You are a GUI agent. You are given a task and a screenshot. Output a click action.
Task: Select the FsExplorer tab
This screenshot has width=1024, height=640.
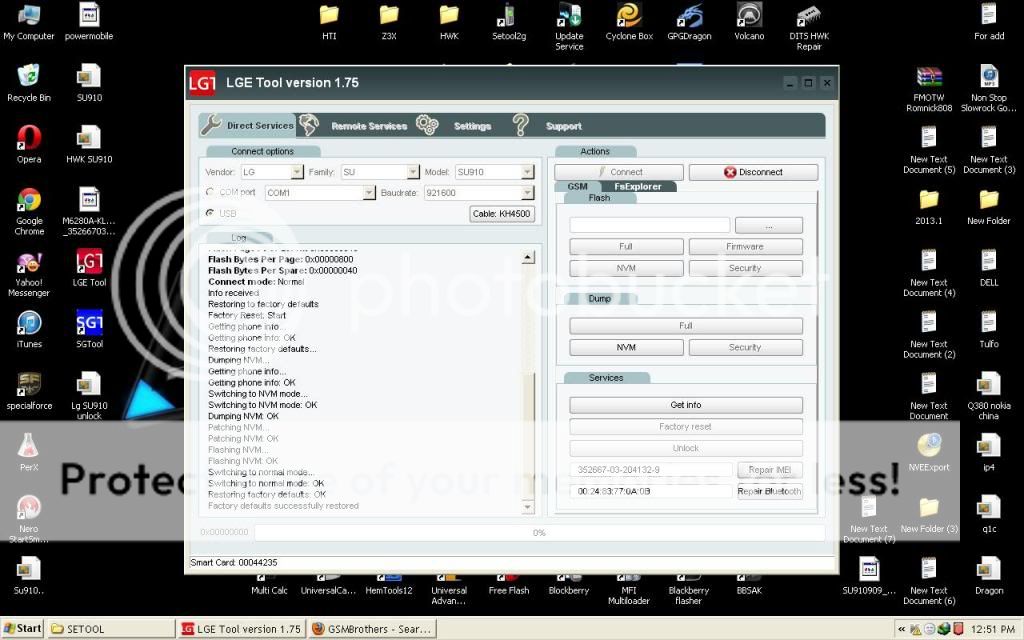pyautogui.click(x=638, y=186)
